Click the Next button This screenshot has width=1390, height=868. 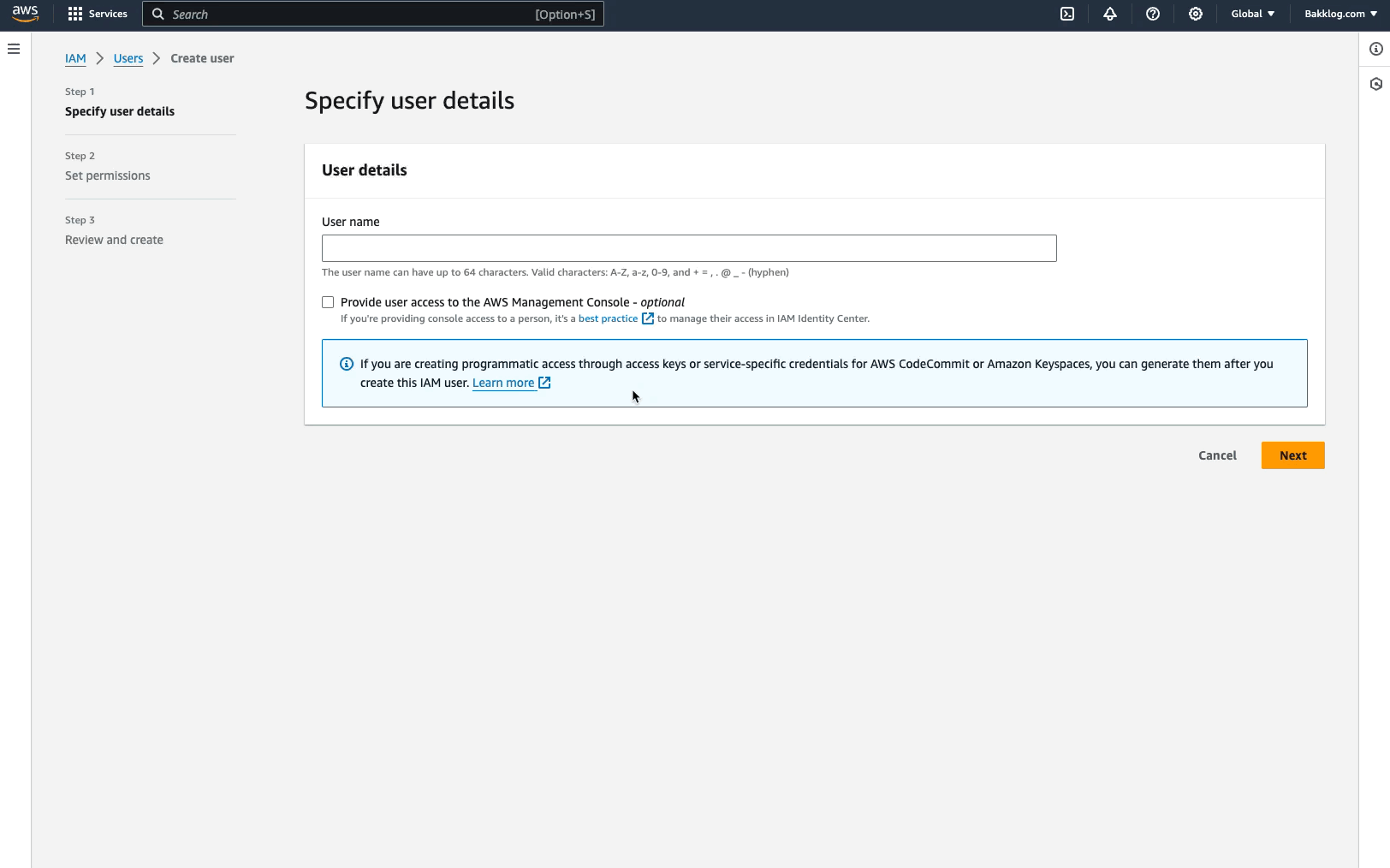point(1292,455)
